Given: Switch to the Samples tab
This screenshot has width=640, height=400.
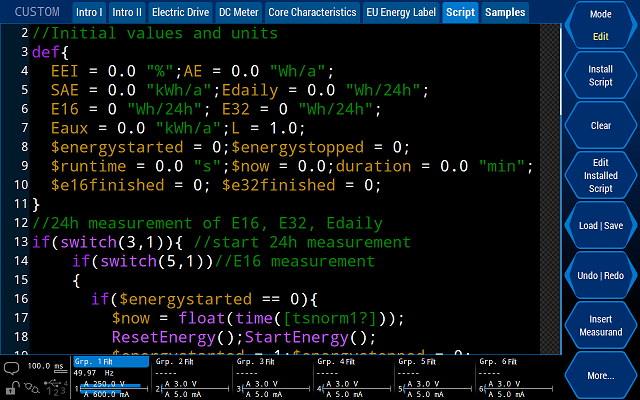Looking at the screenshot, I should 505,12.
